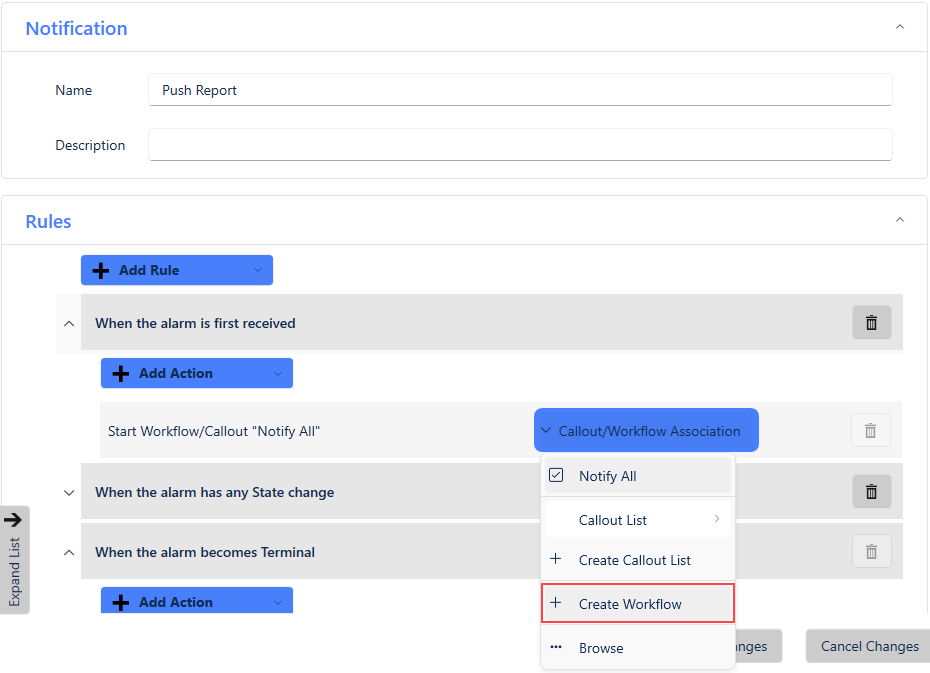Delete the rule 'When the alarm is first received'

(x=871, y=322)
